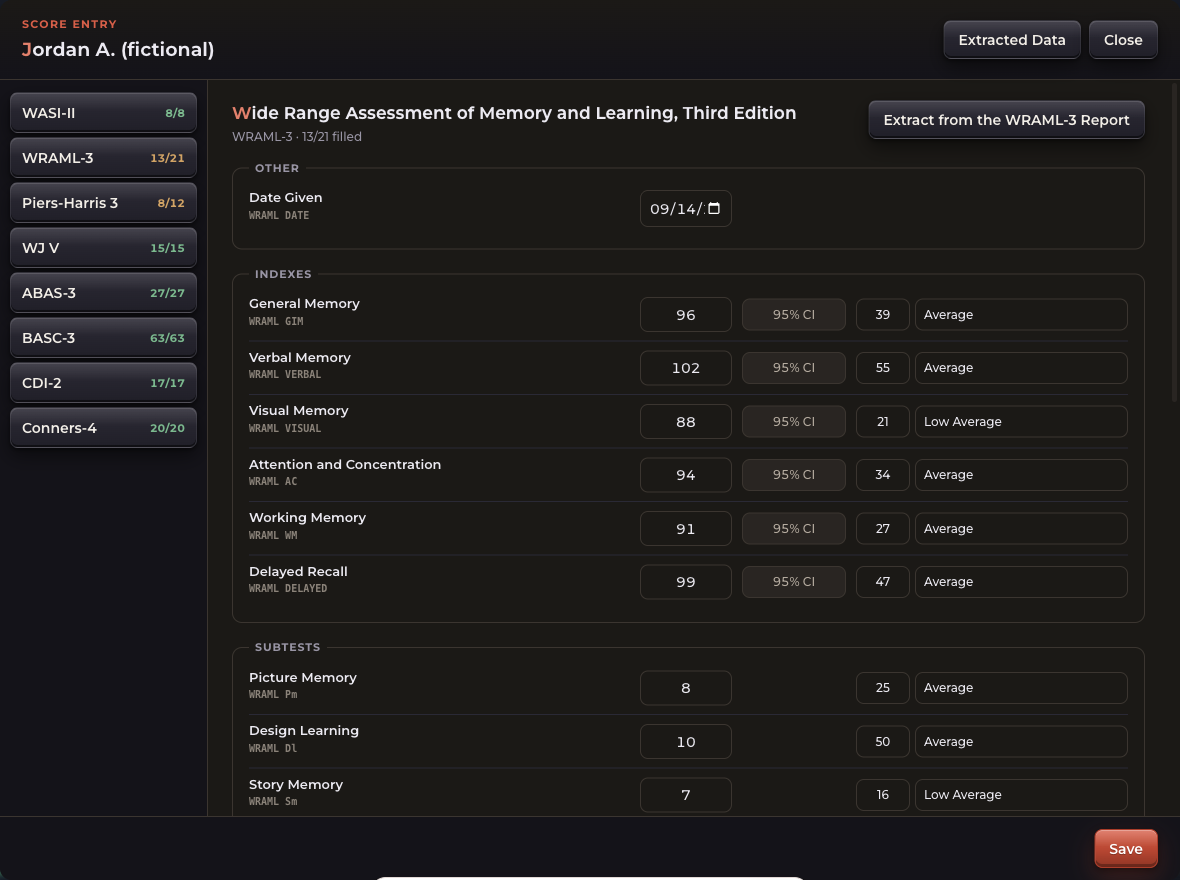The width and height of the screenshot is (1180, 880).
Task: Edit Picture Memory percentile field 25
Action: (882, 688)
